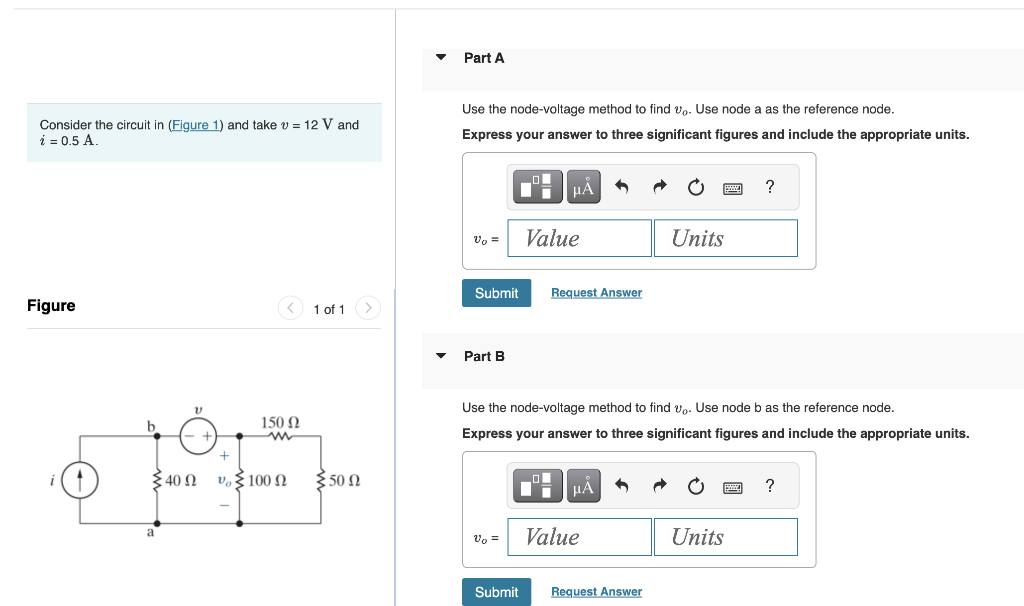Screen dimensions: 1024x606
Task: Click the Value input field in Part A
Action: 579,237
